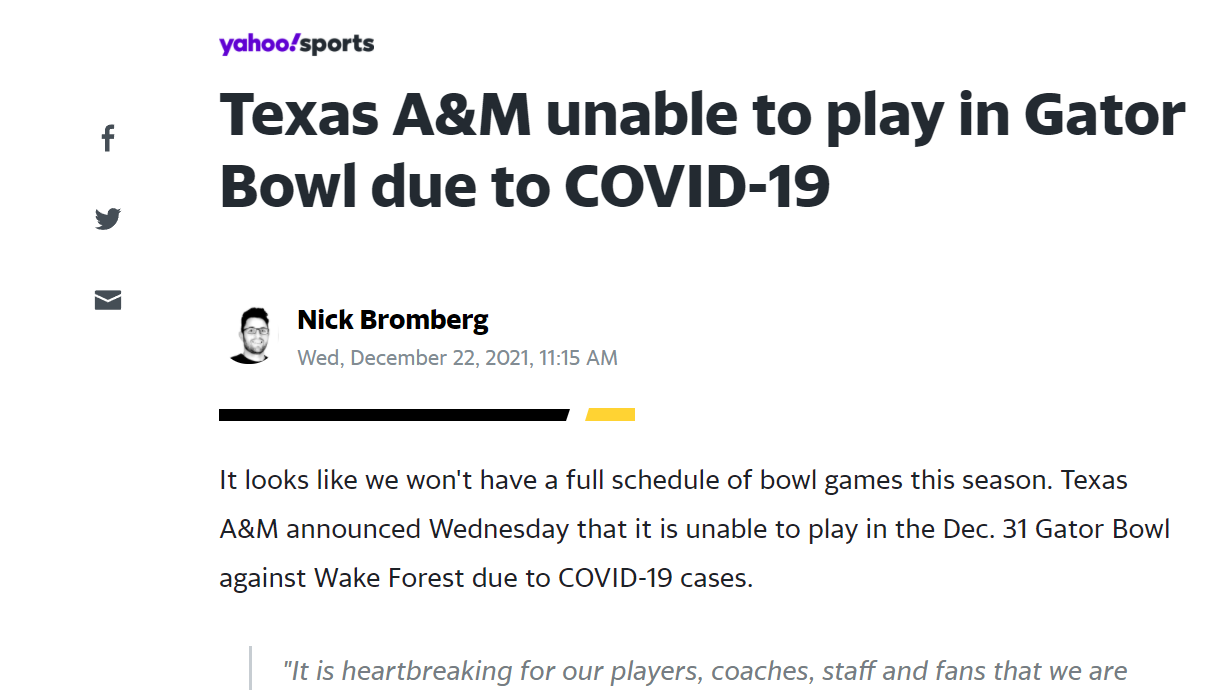
Task: Open author Nick Bromberg's name link
Action: tap(393, 320)
